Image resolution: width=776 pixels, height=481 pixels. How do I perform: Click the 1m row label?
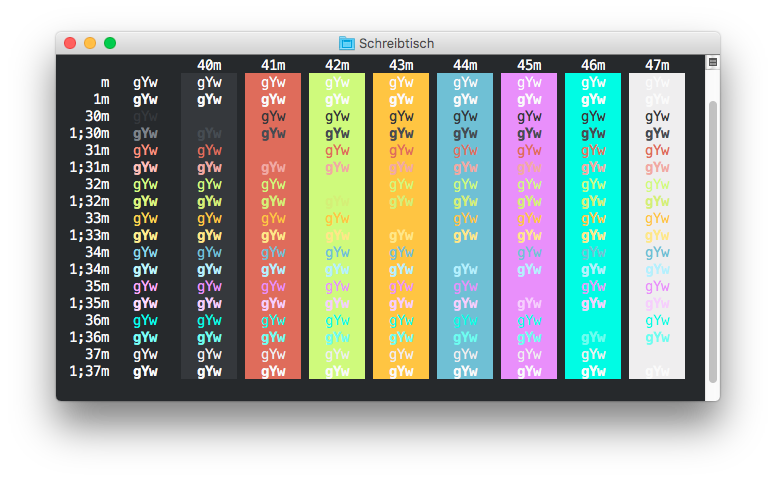pyautogui.click(x=101, y=99)
